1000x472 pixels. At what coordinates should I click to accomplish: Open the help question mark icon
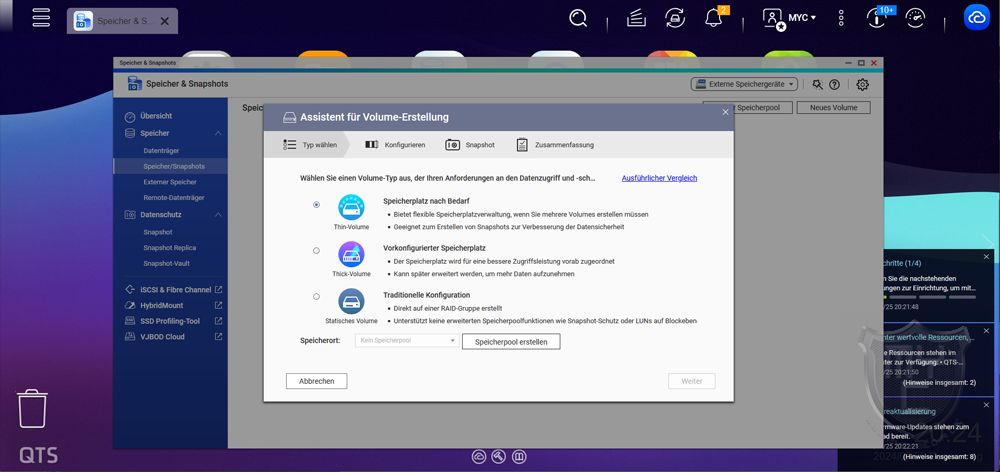click(x=834, y=84)
